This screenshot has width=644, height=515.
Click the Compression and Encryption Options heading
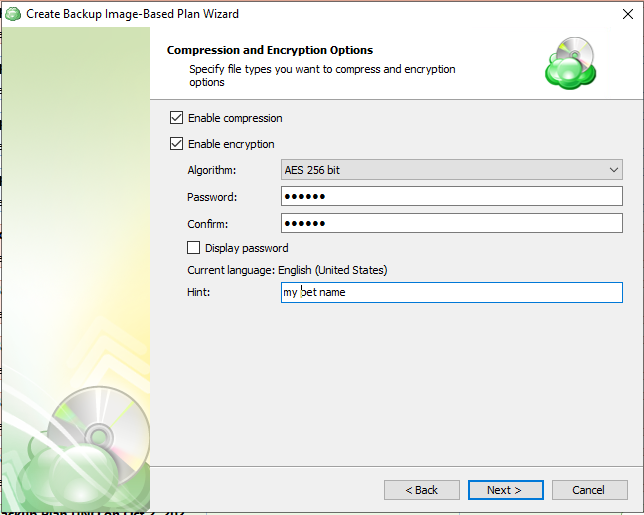[269, 50]
